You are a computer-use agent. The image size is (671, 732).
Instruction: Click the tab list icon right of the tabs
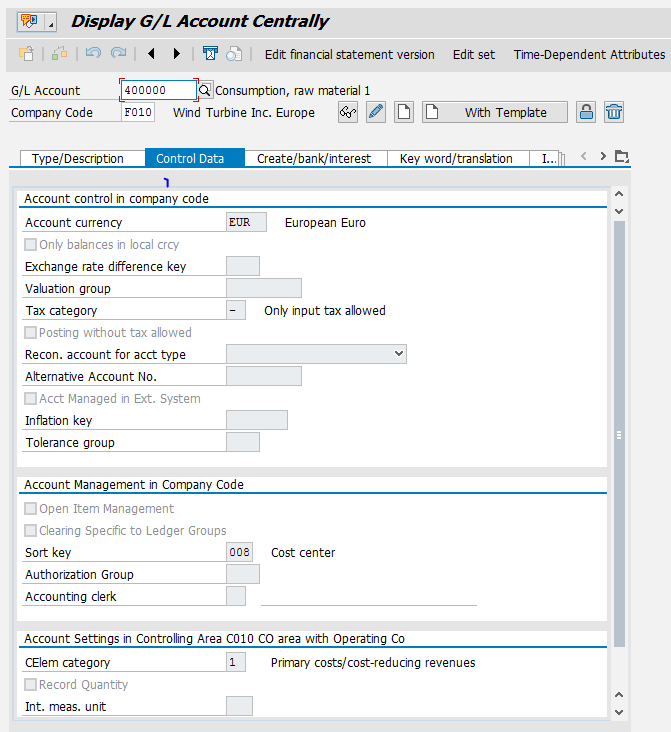coord(622,157)
